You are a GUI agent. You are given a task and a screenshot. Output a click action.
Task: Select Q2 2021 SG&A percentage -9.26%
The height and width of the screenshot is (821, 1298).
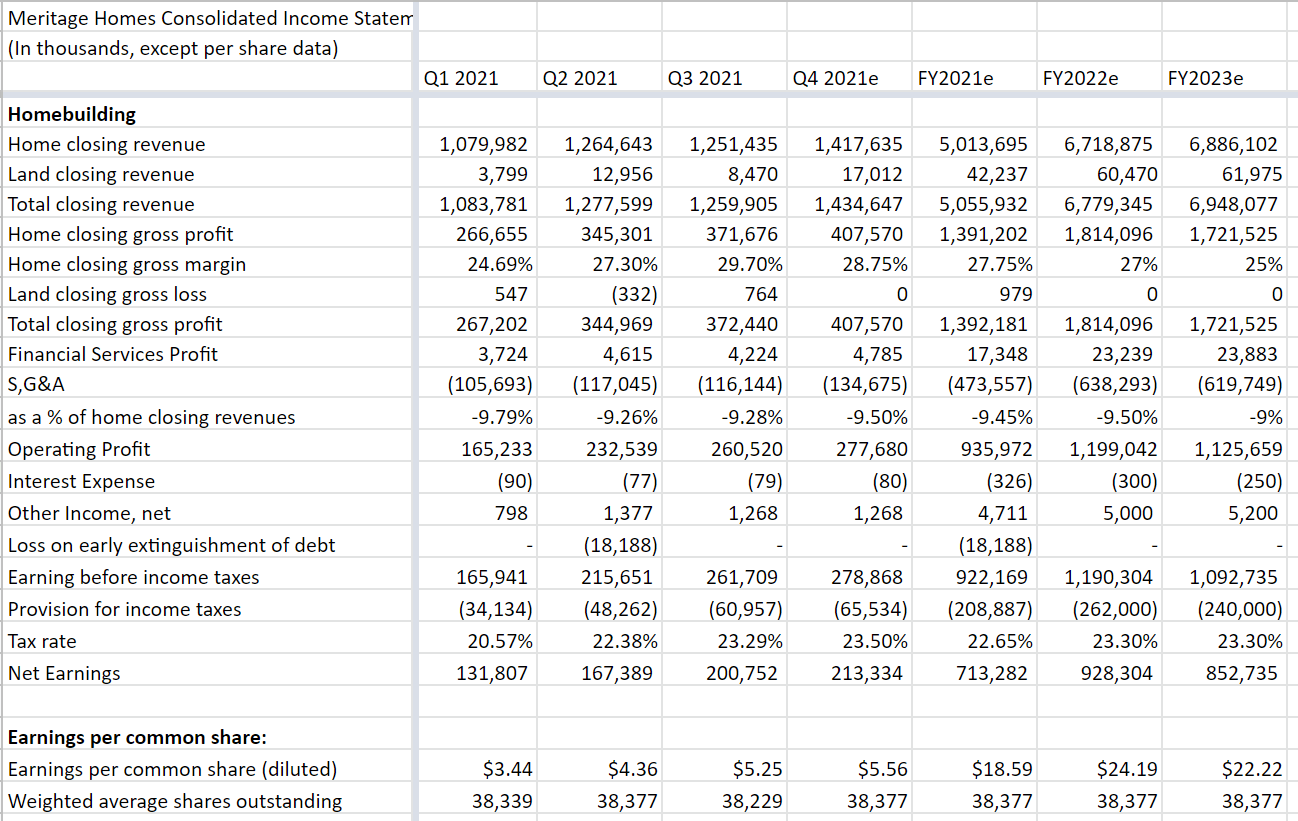click(x=625, y=417)
